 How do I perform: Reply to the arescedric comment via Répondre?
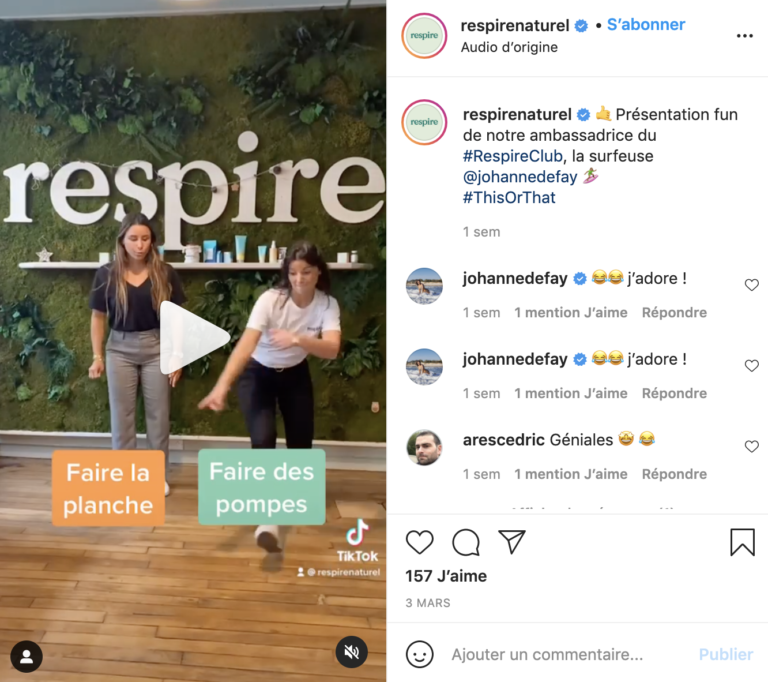(x=674, y=474)
